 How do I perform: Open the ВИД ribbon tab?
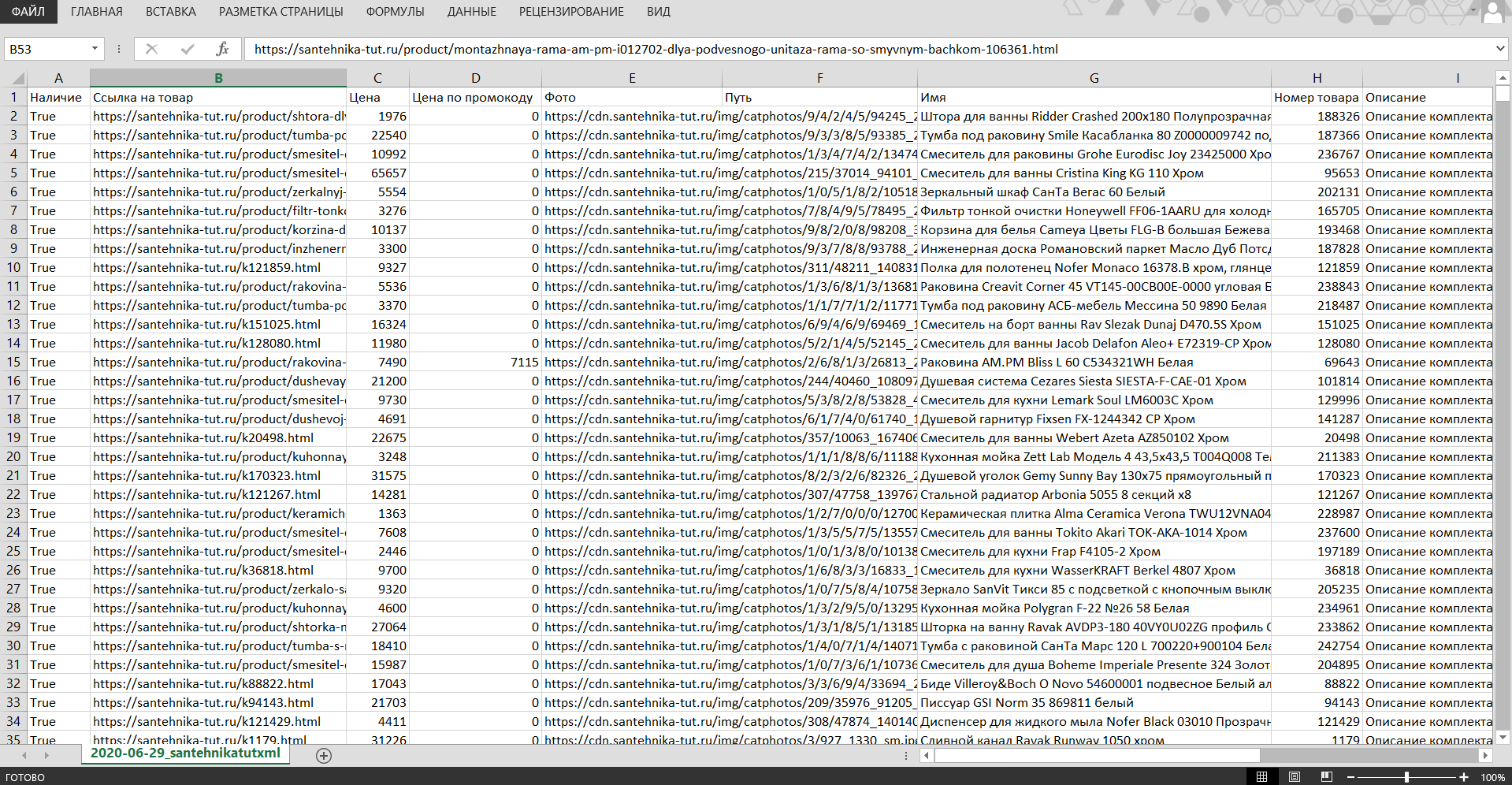coord(658,12)
